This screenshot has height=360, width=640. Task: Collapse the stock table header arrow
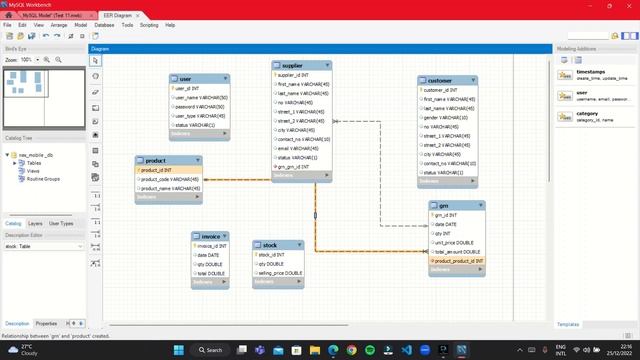point(300,245)
